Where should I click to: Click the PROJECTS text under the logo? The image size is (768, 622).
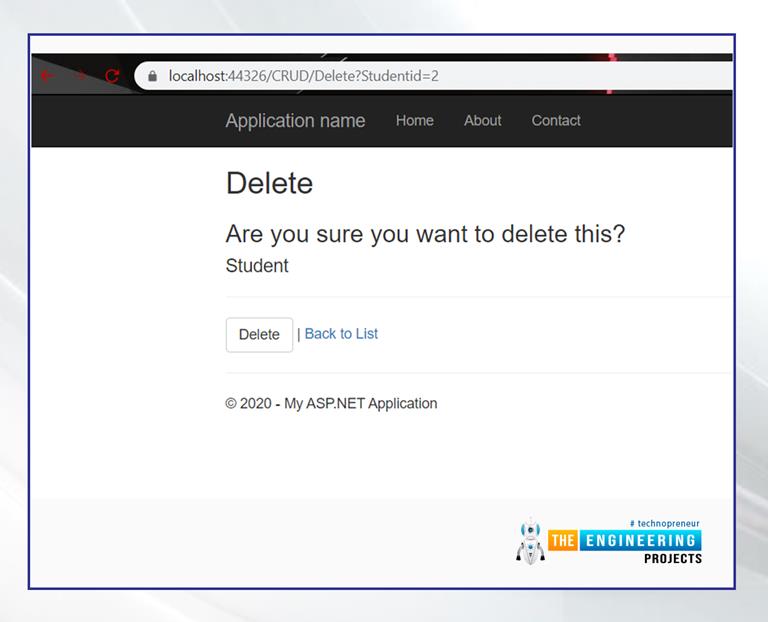click(x=672, y=558)
